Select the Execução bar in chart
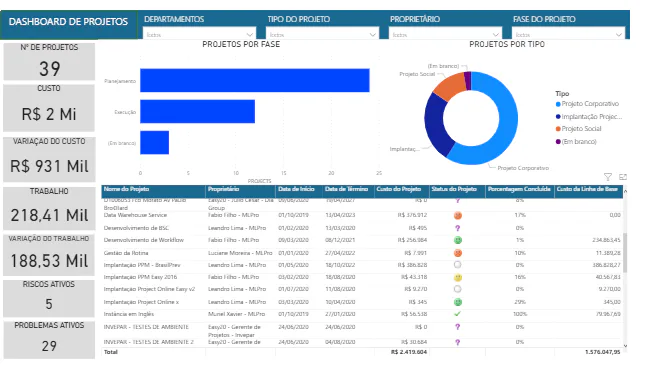This screenshot has width=647, height=368. [x=197, y=111]
